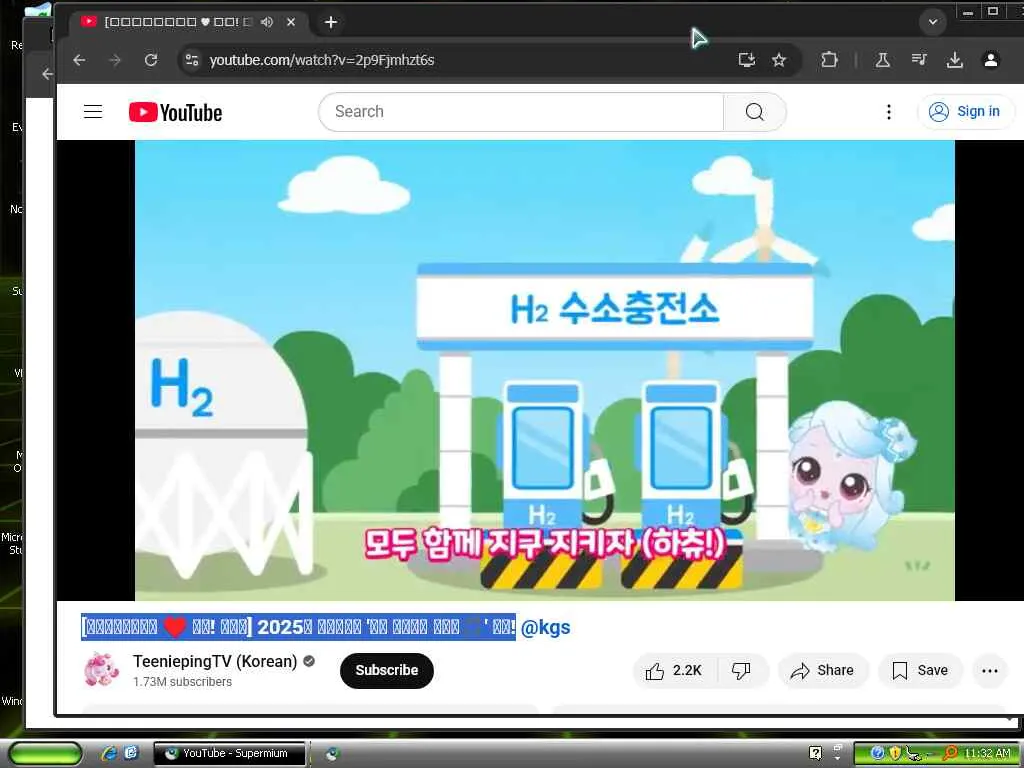The height and width of the screenshot is (768, 1024).
Task: Share the video
Action: tap(823, 671)
